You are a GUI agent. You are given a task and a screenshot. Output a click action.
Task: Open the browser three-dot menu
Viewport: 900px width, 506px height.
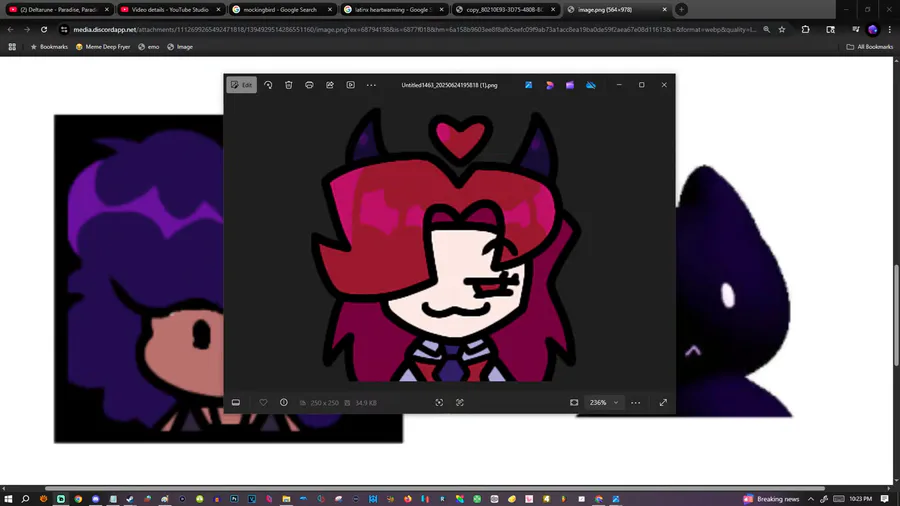click(x=890, y=29)
